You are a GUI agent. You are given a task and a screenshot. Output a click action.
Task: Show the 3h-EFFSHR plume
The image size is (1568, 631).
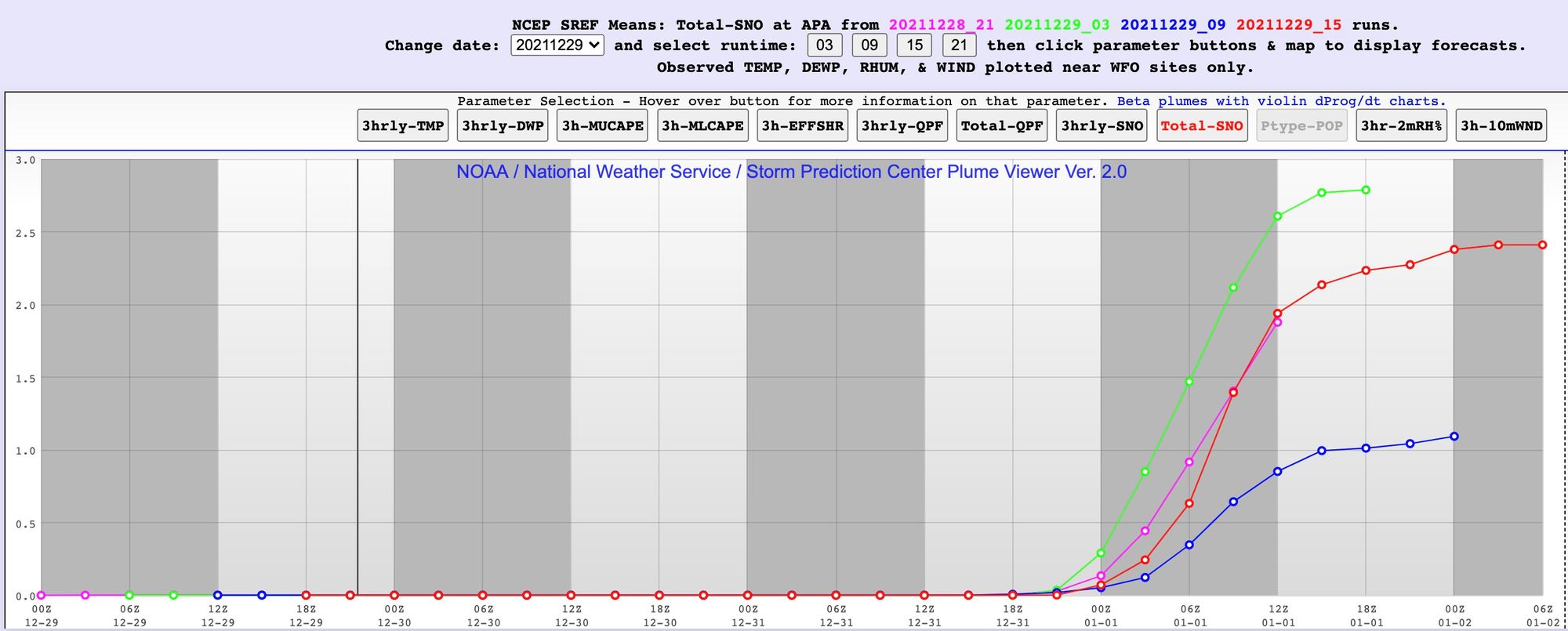pos(803,125)
